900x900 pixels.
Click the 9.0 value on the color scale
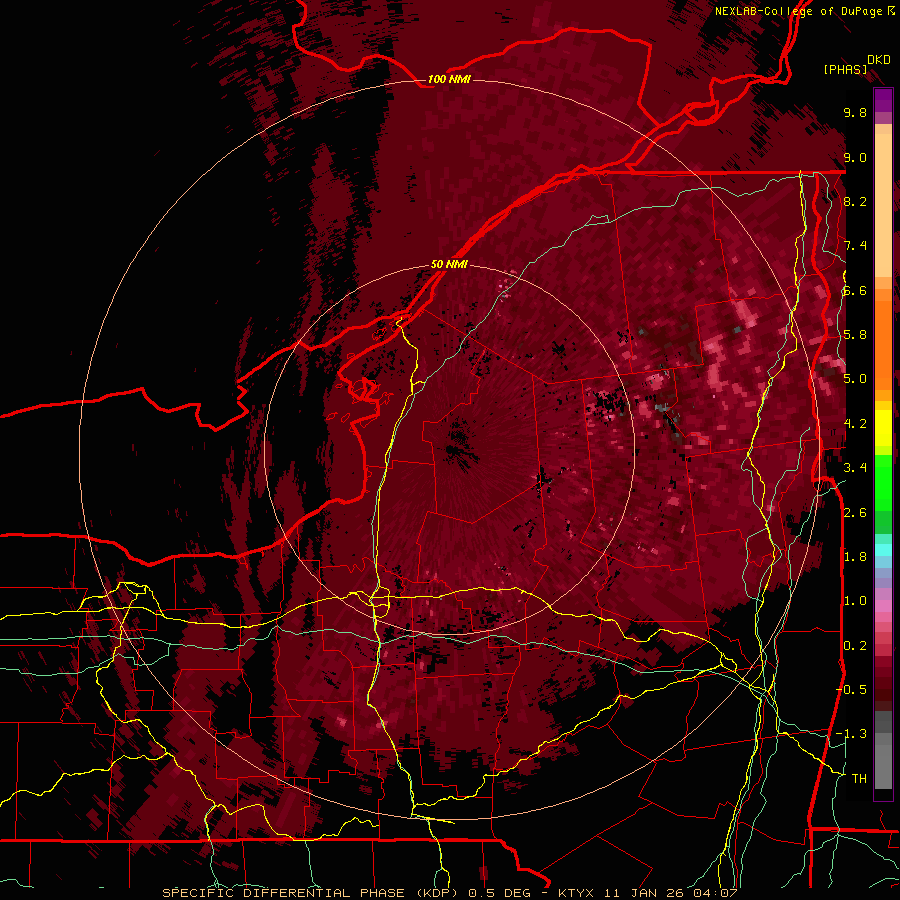pos(855,157)
